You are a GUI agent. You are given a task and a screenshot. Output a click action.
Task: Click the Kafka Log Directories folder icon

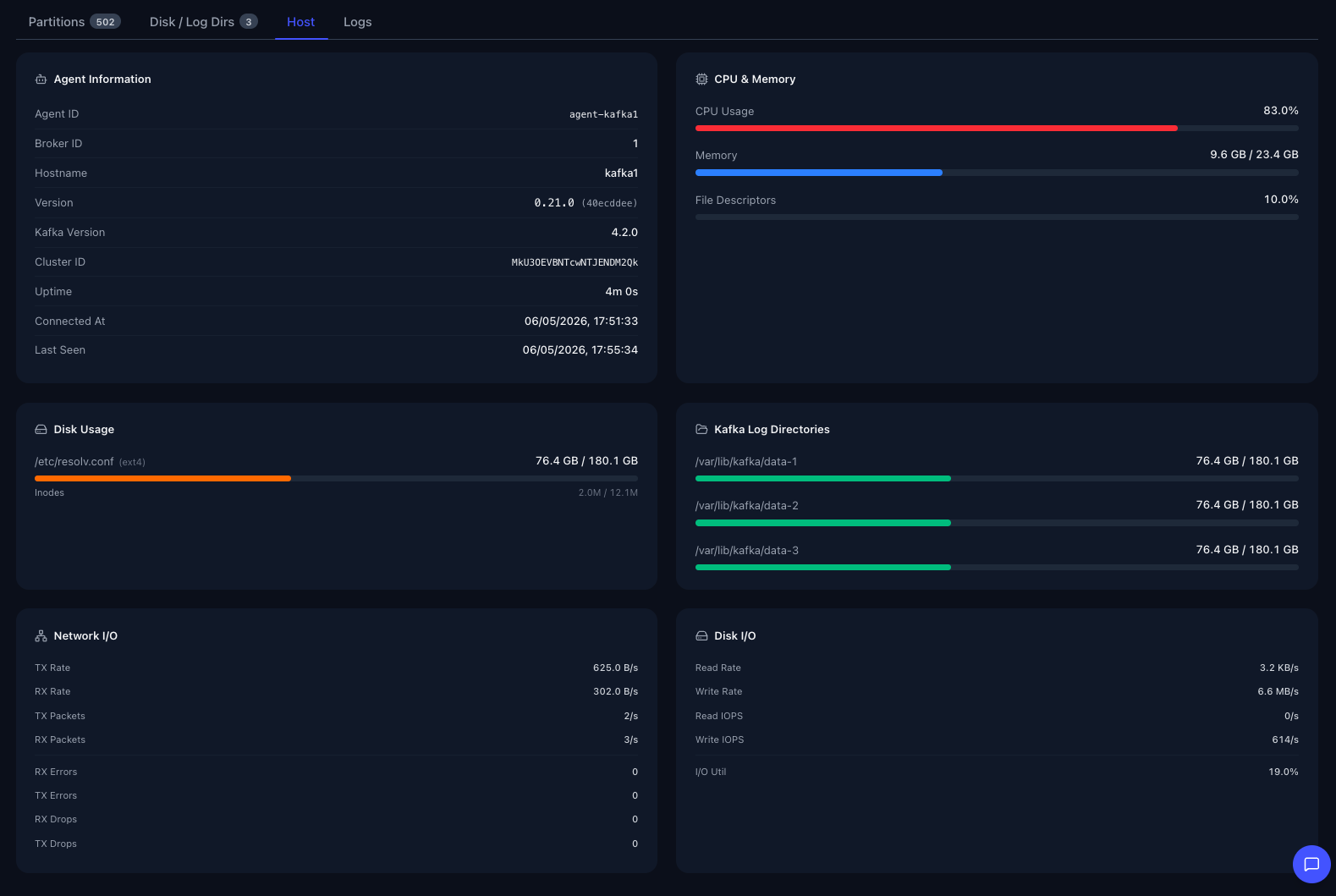(x=701, y=430)
